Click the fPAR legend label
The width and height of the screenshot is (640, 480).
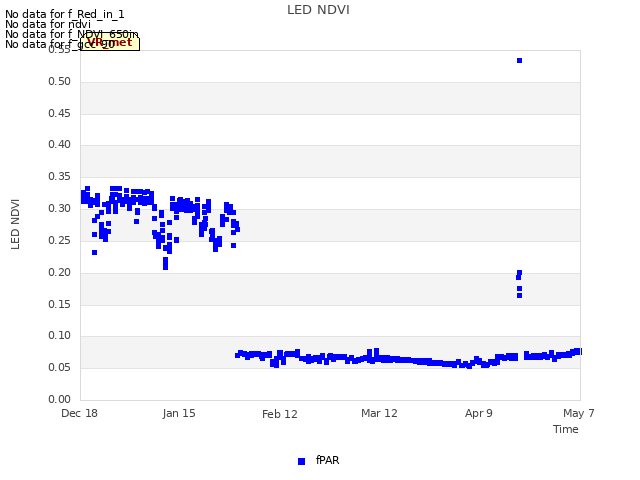click(327, 460)
